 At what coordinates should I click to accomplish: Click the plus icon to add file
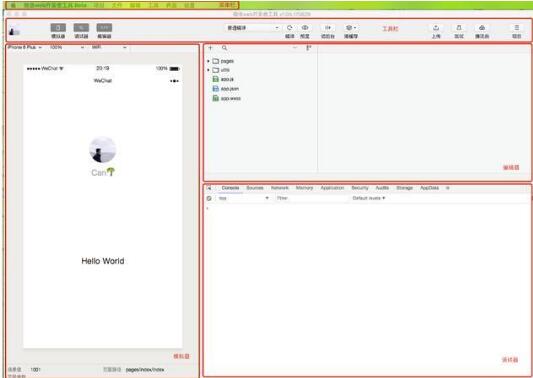(x=210, y=48)
